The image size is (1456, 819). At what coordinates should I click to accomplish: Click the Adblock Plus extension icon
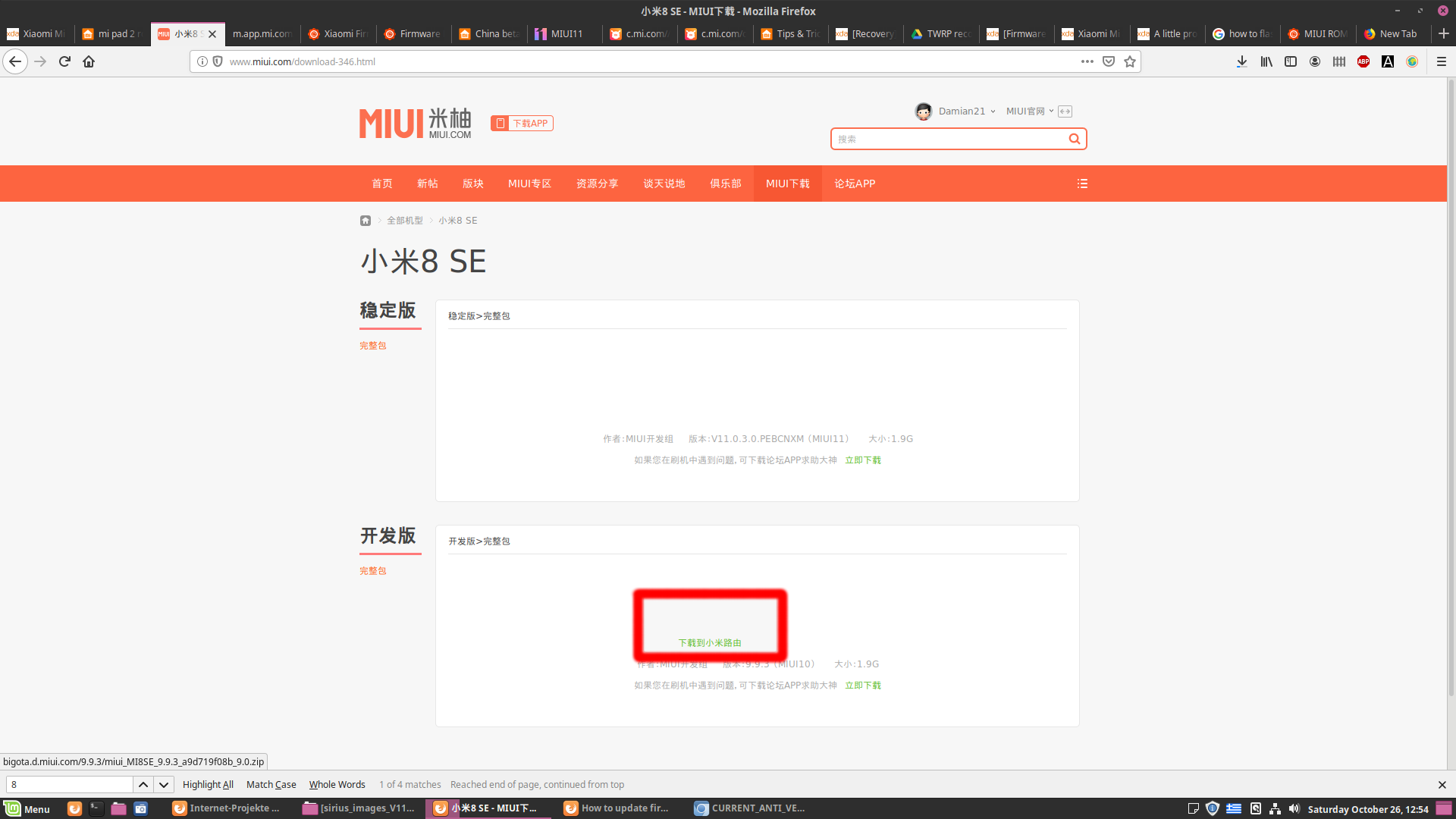tap(1363, 61)
